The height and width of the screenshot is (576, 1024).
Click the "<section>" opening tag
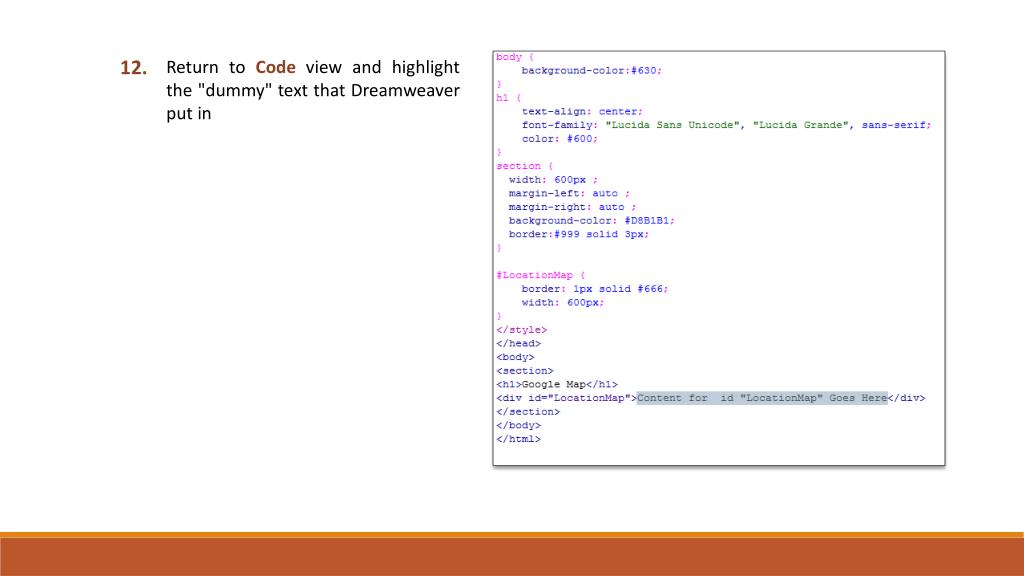(525, 371)
